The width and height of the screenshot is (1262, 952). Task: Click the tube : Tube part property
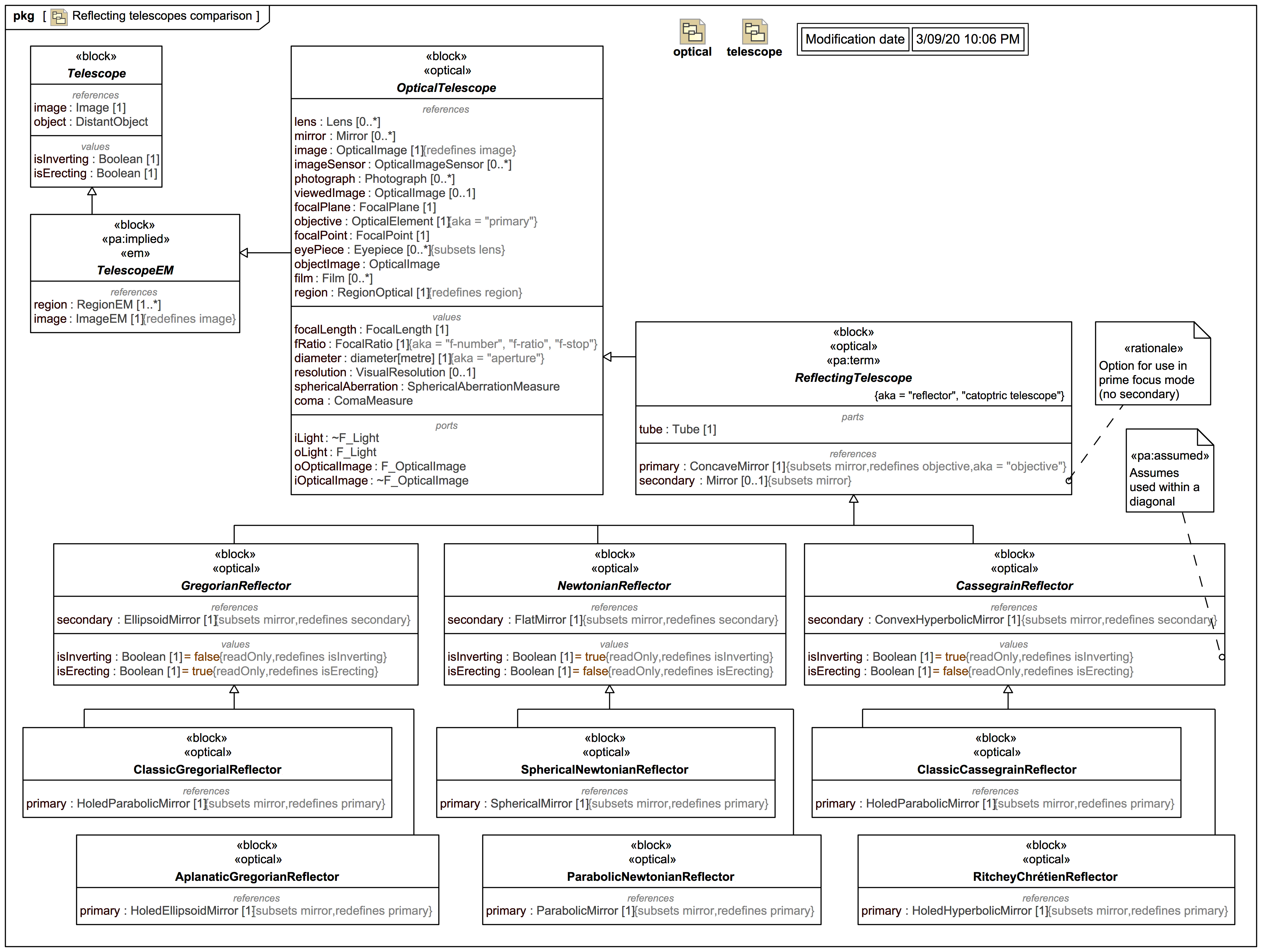pyautogui.click(x=678, y=429)
